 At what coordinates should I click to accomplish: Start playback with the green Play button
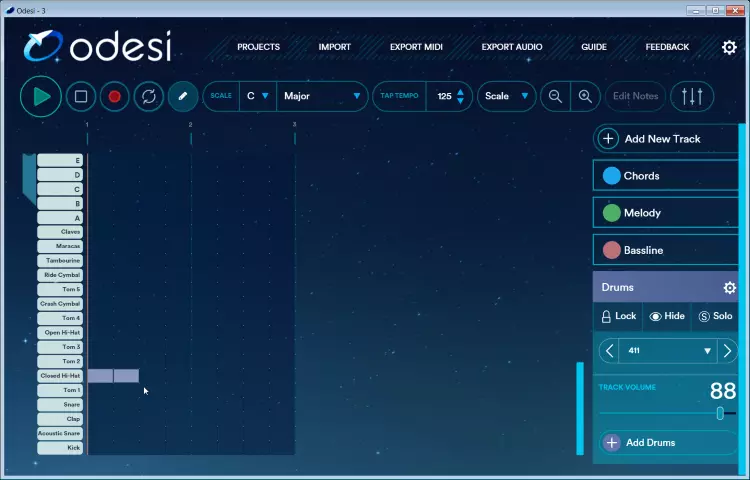[41, 96]
